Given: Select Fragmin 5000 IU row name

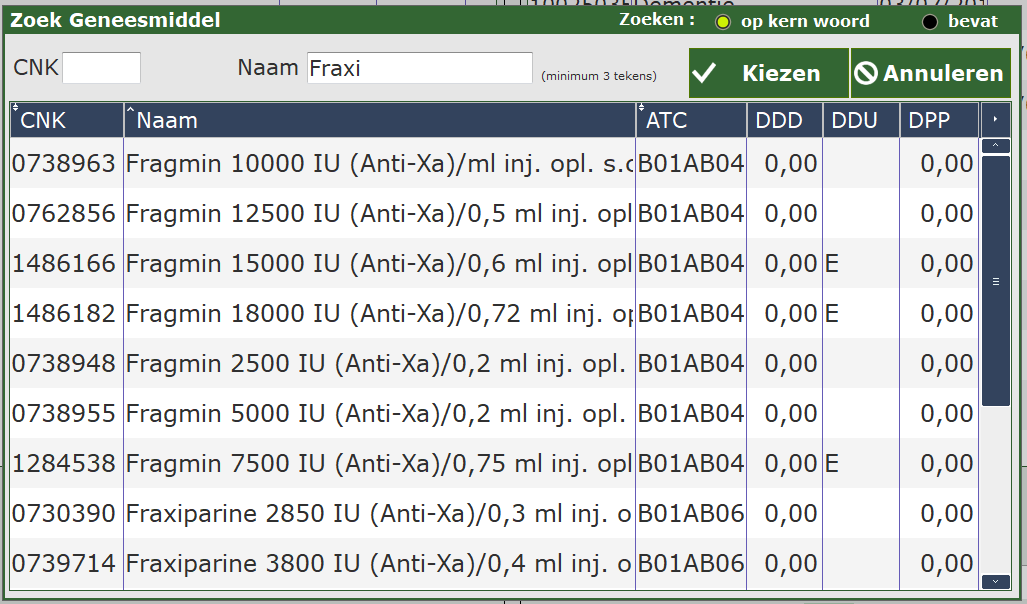Looking at the screenshot, I should click(x=380, y=413).
